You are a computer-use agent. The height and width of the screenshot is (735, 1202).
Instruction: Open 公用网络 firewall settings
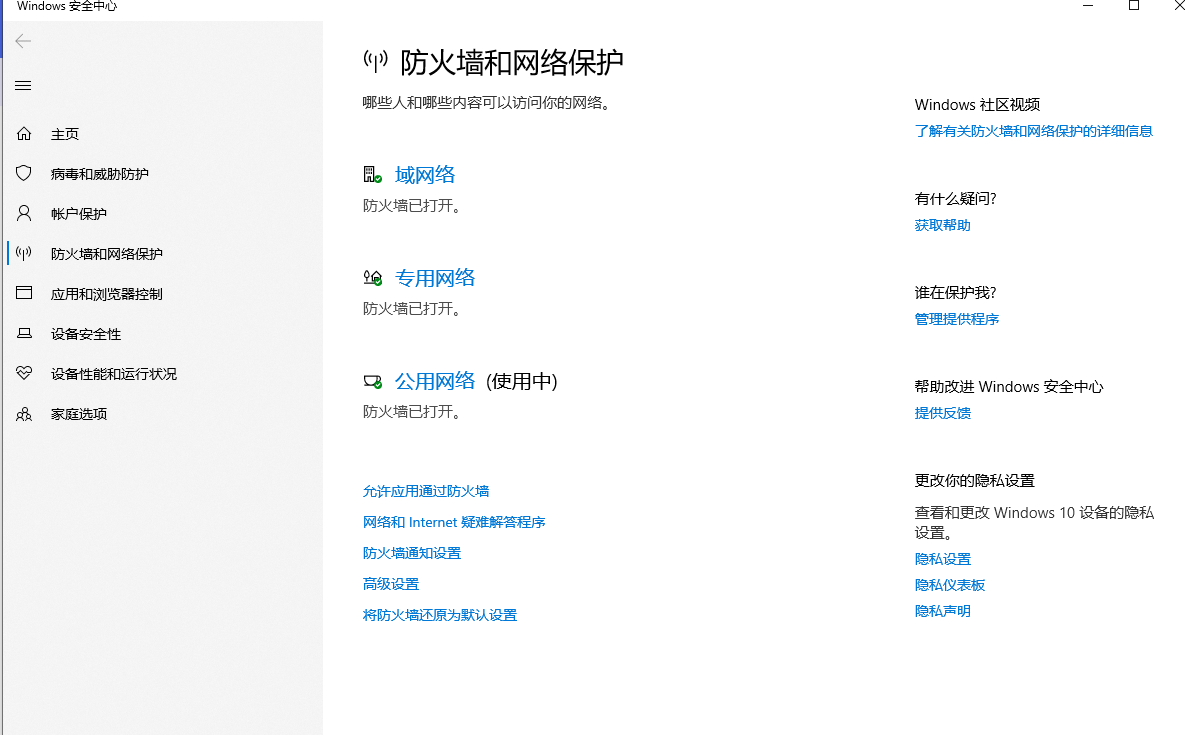pyautogui.click(x=435, y=381)
